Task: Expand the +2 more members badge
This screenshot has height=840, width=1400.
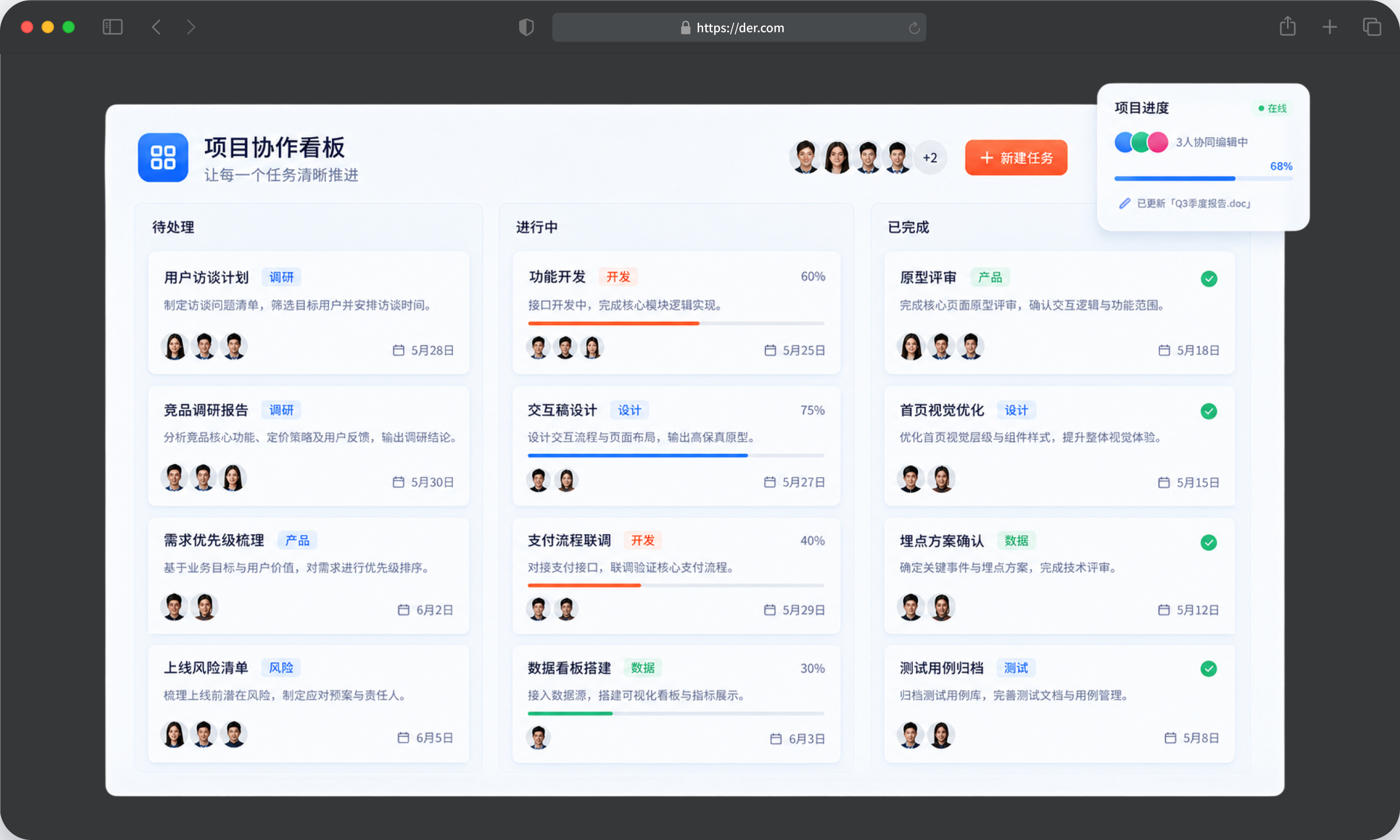Action: click(930, 158)
